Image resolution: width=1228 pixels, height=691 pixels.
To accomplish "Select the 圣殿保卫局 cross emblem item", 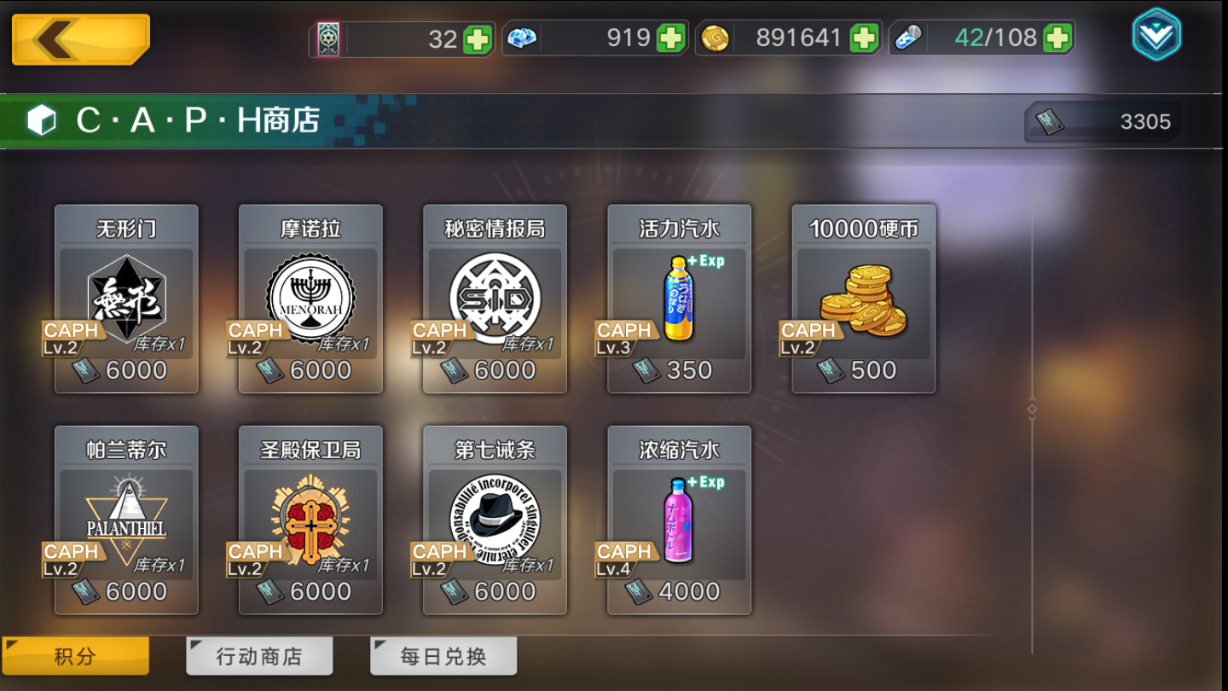I will [x=311, y=520].
